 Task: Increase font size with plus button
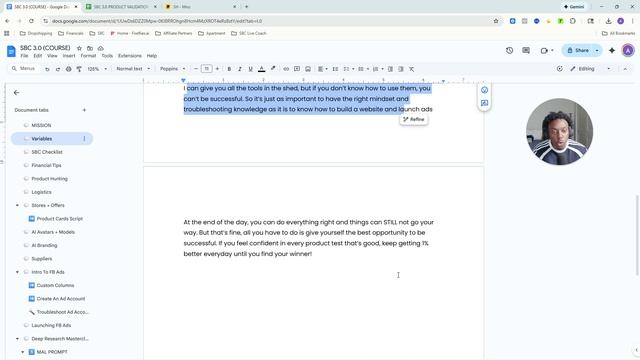tap(217, 69)
